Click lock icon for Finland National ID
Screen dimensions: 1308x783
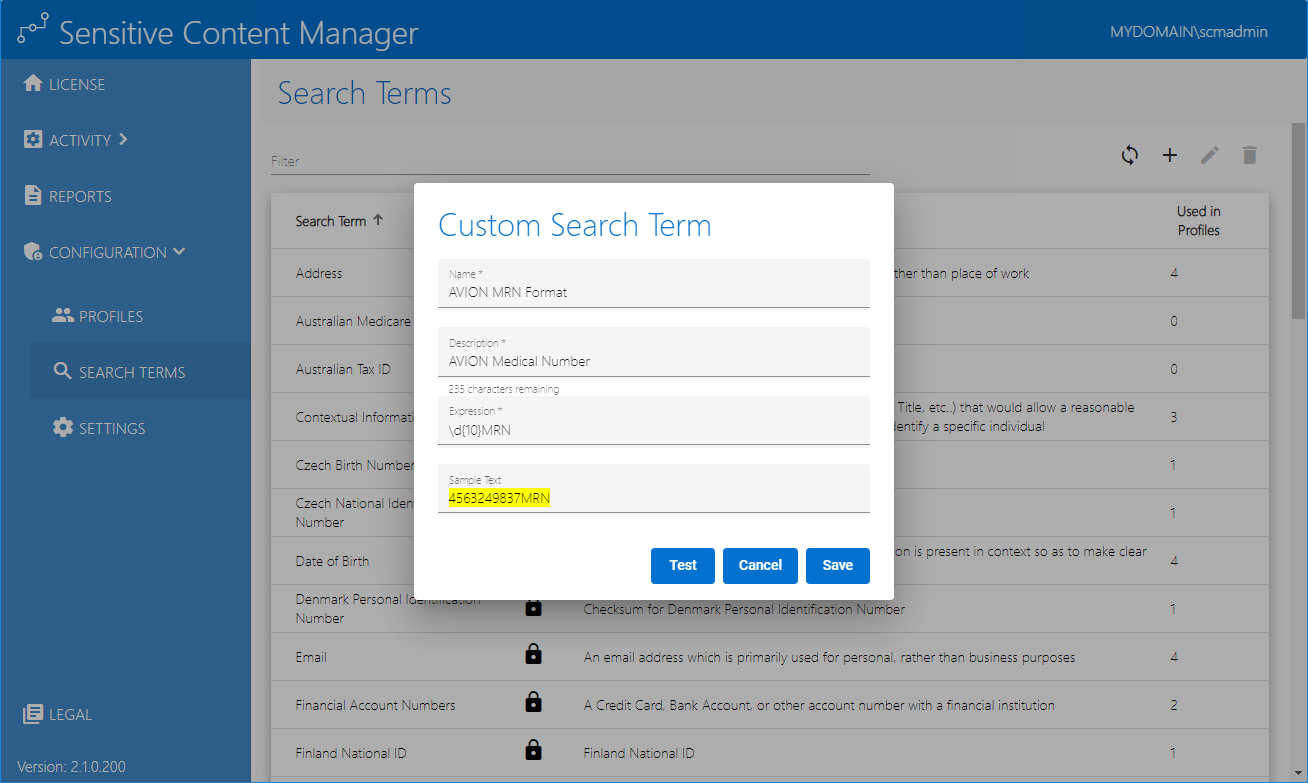click(533, 751)
